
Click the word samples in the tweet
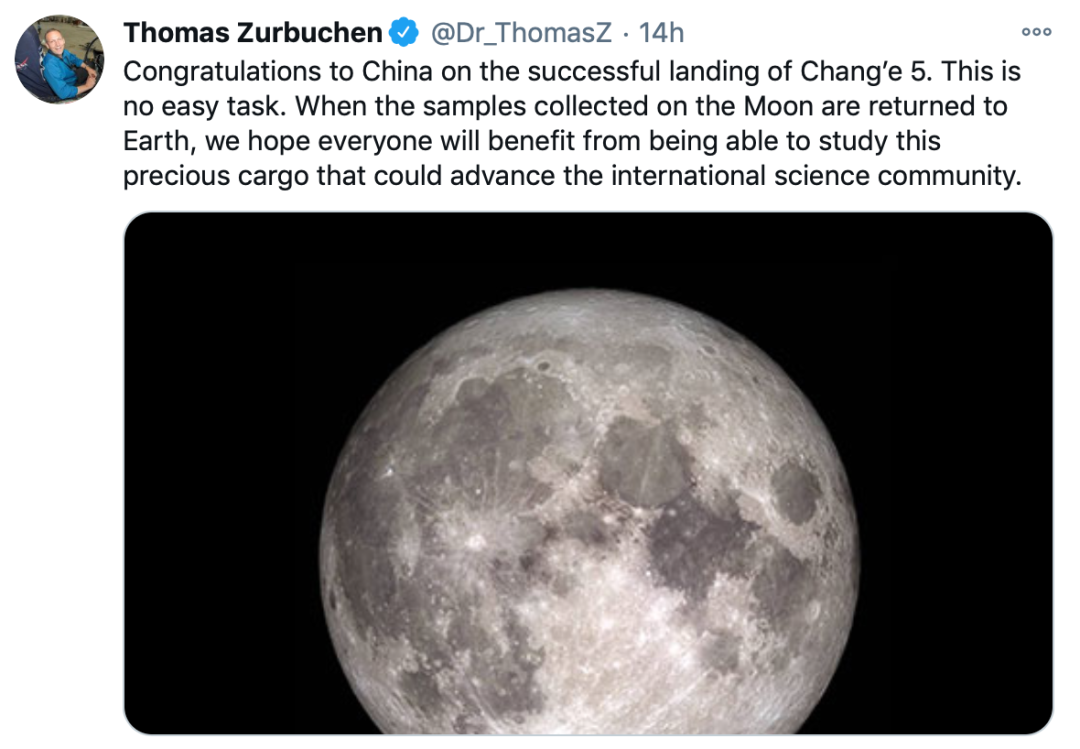pyautogui.click(x=474, y=106)
